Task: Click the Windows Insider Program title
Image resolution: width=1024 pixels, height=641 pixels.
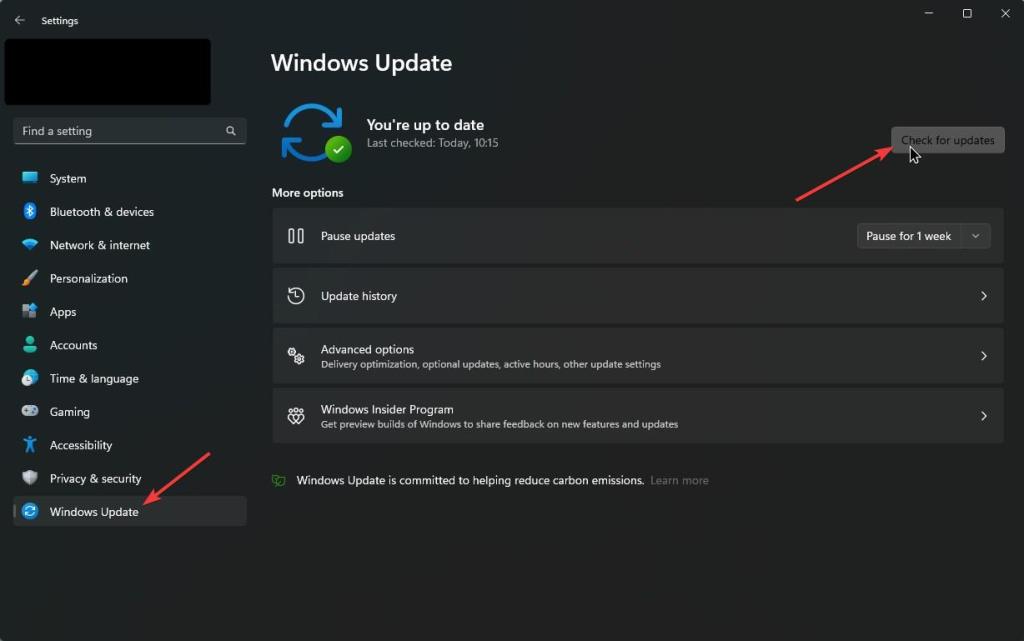Action: [x=387, y=409]
